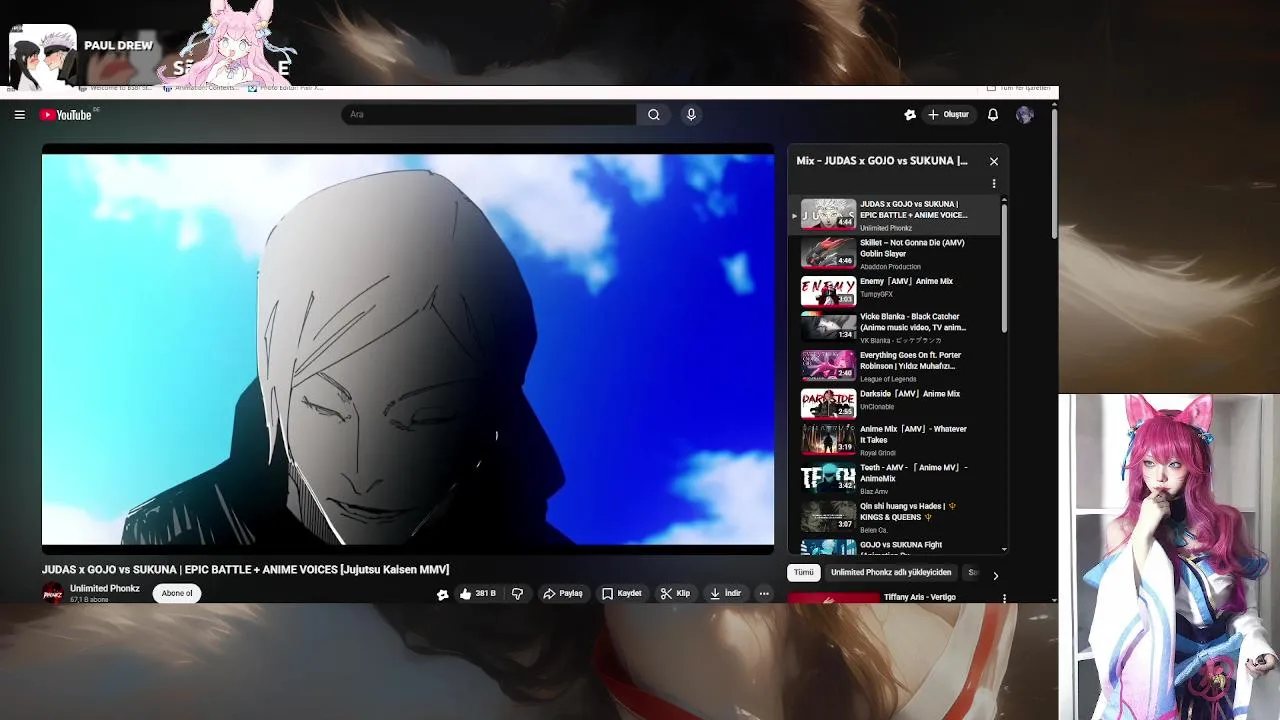Viewport: 1280px width, 720px height.
Task: Open the Mix playlist three-dot menu
Action: pos(994,184)
